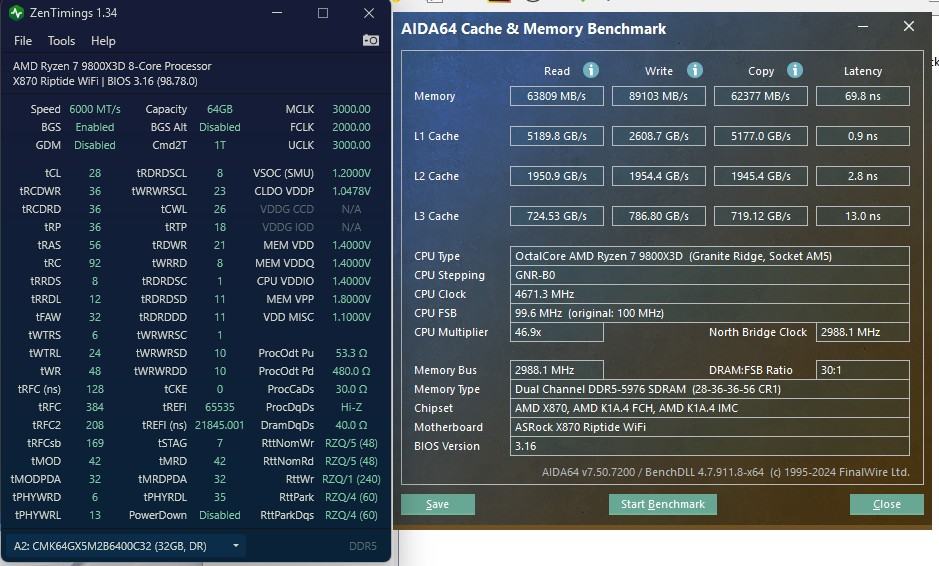Click the ProcOdt Pd value 480.0 Ω
The width and height of the screenshot is (939, 566).
point(351,371)
